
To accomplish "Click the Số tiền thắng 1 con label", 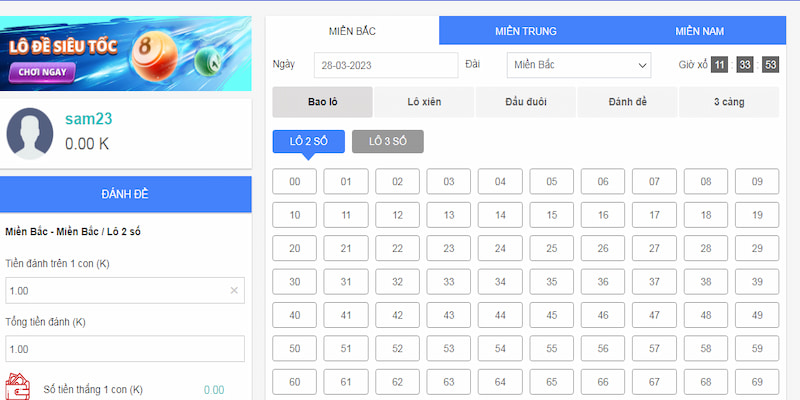I will click(x=93, y=390).
